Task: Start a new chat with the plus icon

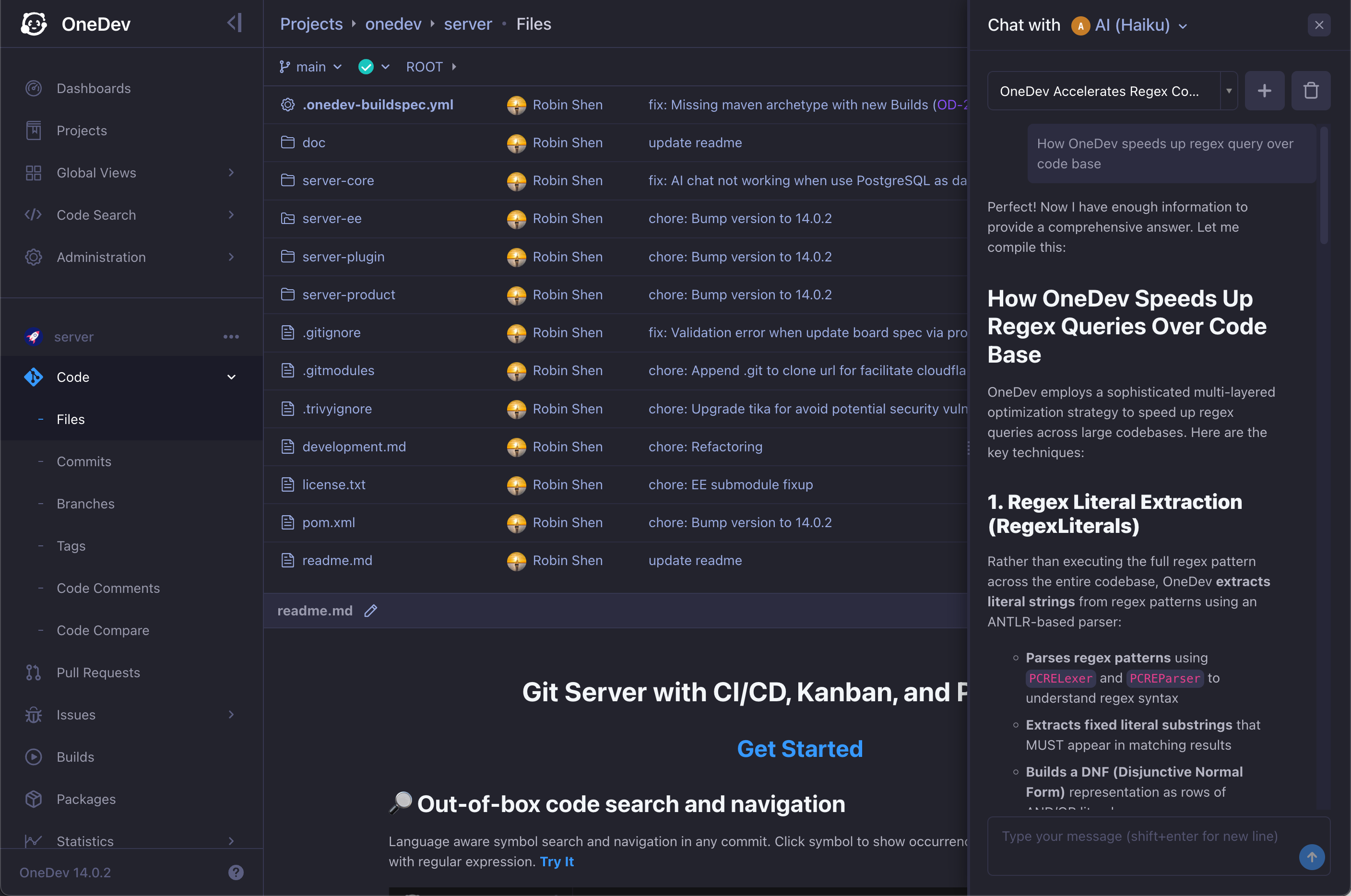Action: pyautogui.click(x=1265, y=90)
